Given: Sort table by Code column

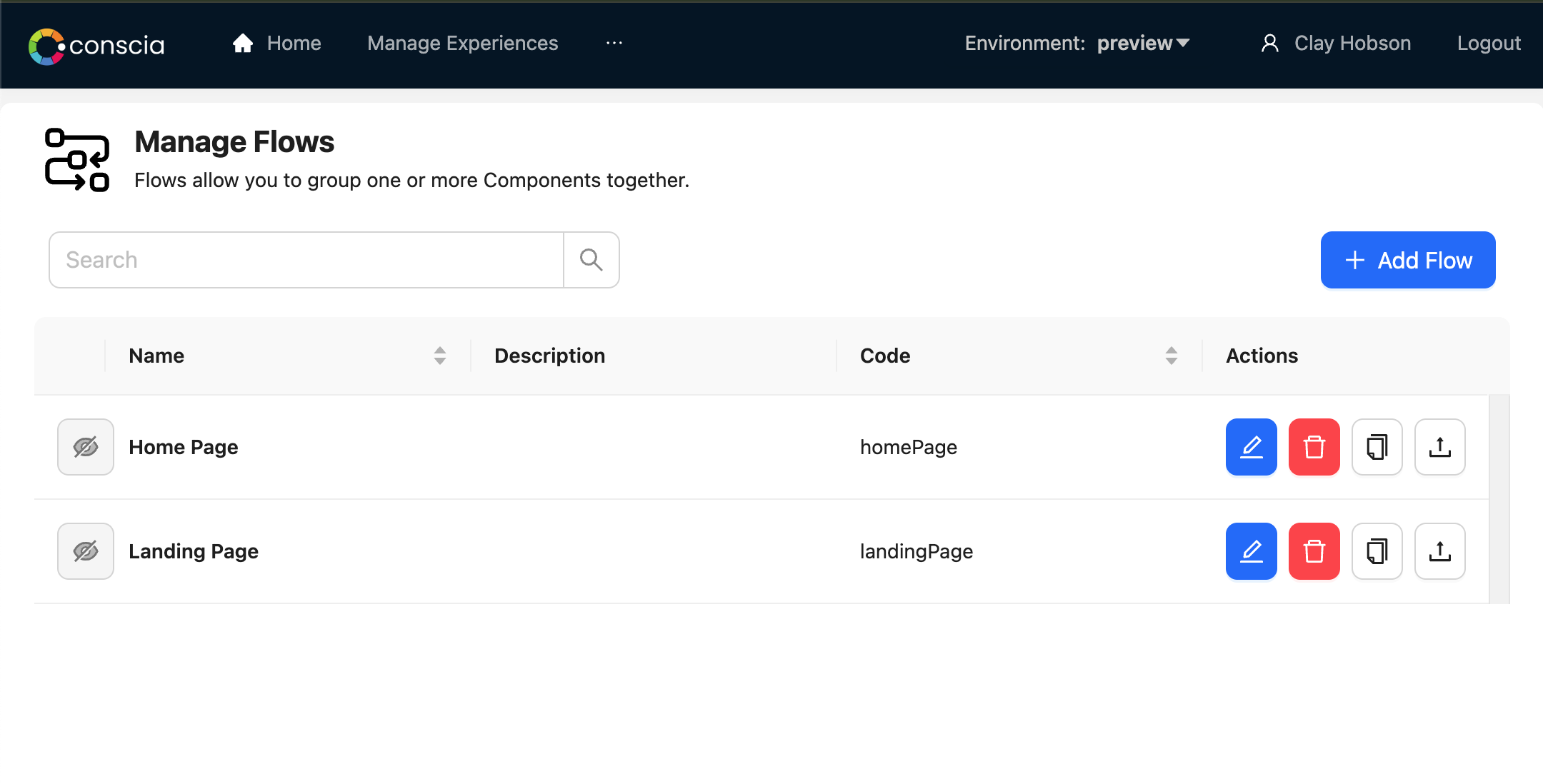Looking at the screenshot, I should 1172,356.
